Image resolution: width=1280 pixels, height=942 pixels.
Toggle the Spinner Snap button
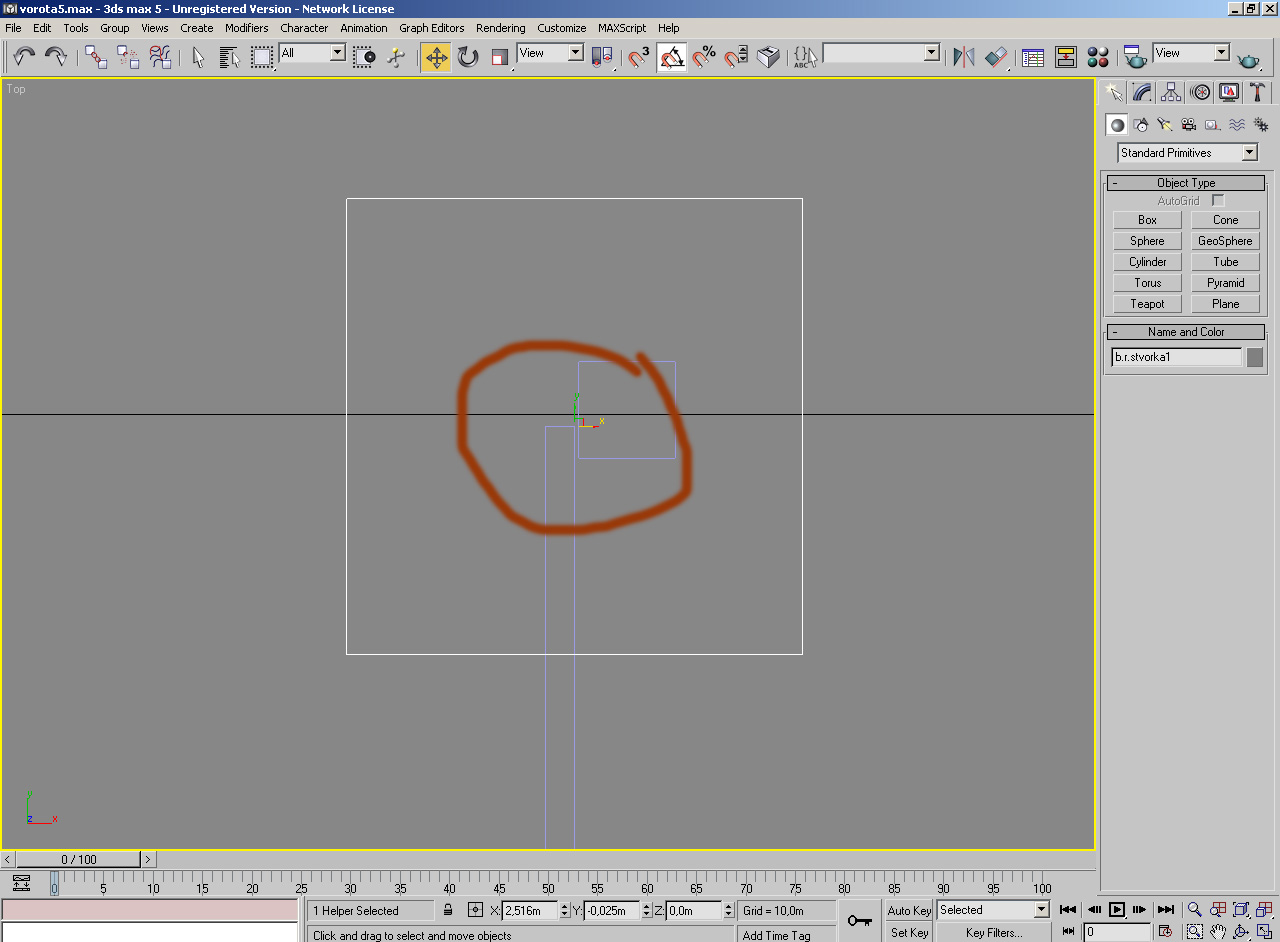[x=736, y=57]
